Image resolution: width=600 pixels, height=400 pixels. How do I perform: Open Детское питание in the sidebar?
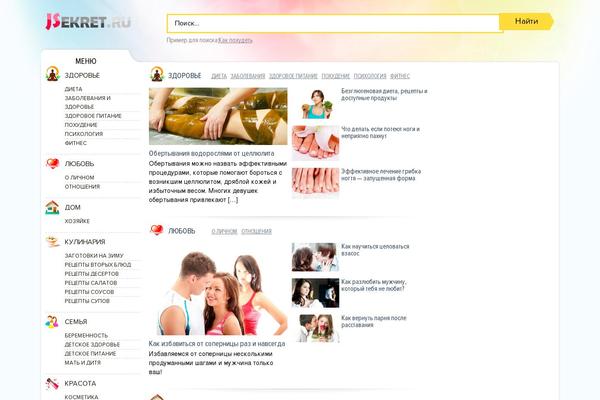[x=90, y=354]
